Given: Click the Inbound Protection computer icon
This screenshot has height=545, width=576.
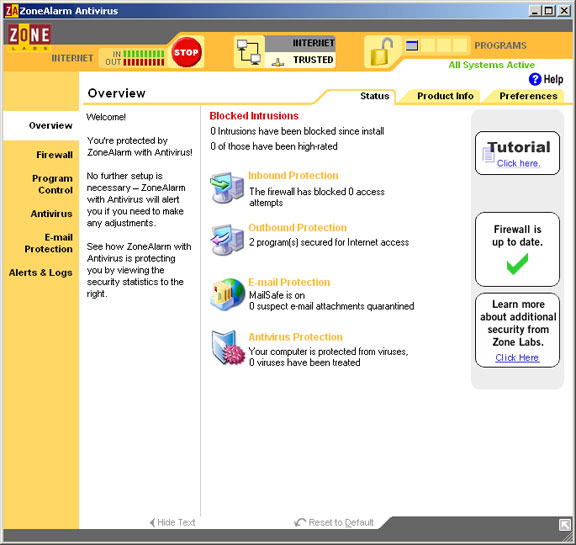Looking at the screenshot, I should (227, 188).
